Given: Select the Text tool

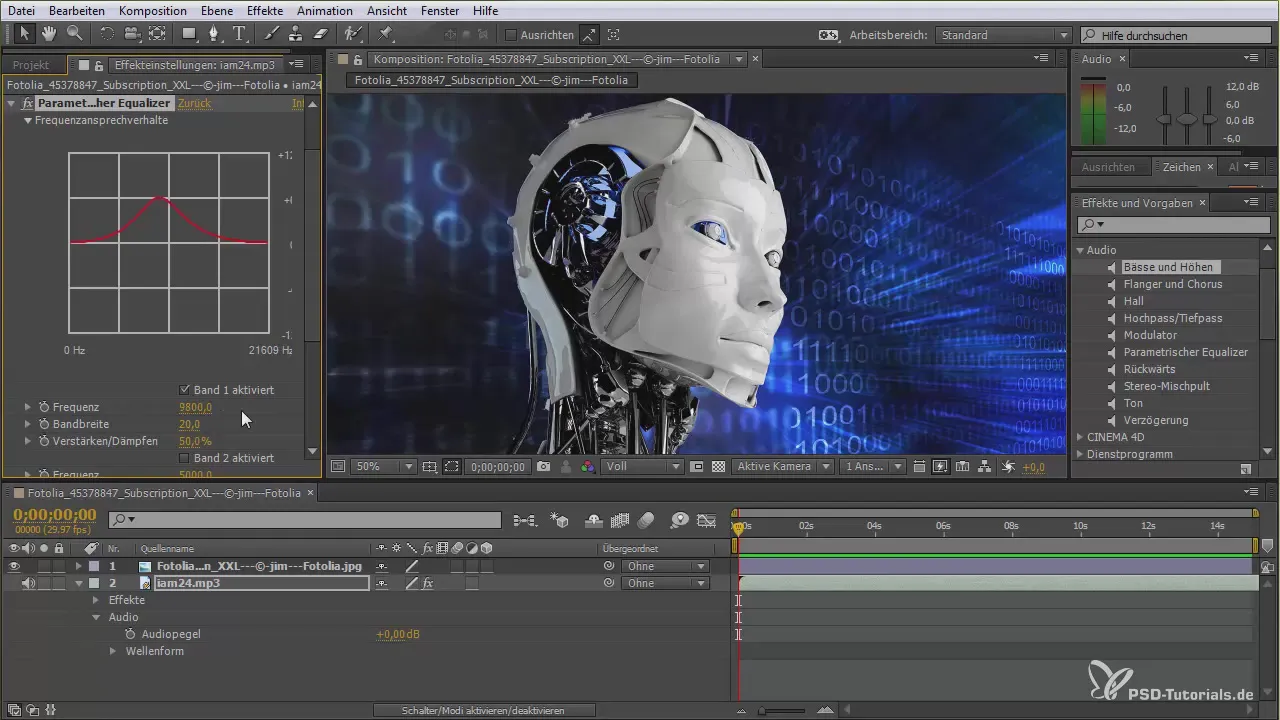Looking at the screenshot, I should [x=240, y=34].
